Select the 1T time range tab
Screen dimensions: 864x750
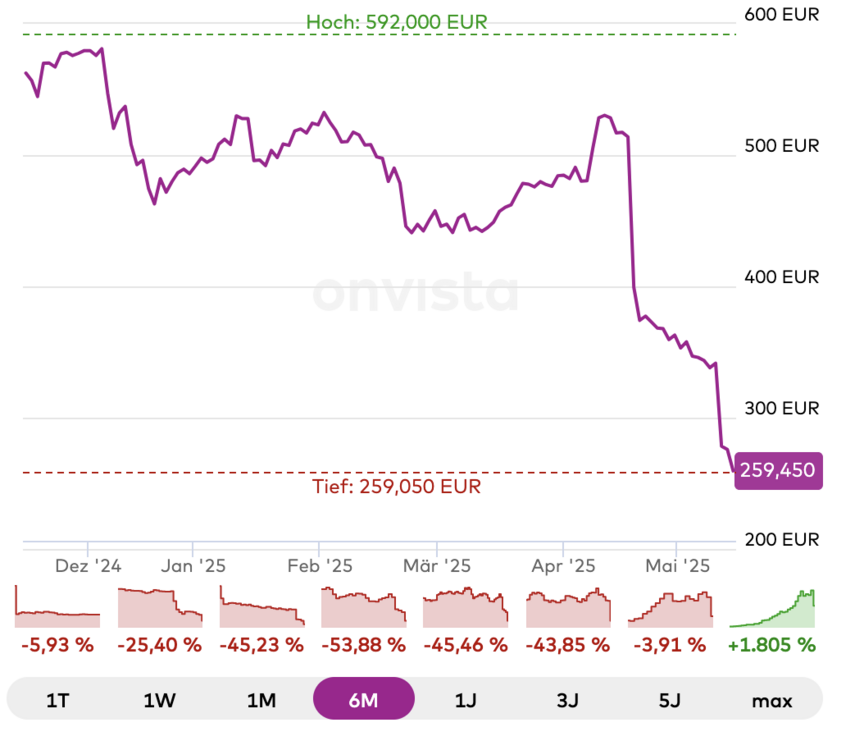[58, 700]
